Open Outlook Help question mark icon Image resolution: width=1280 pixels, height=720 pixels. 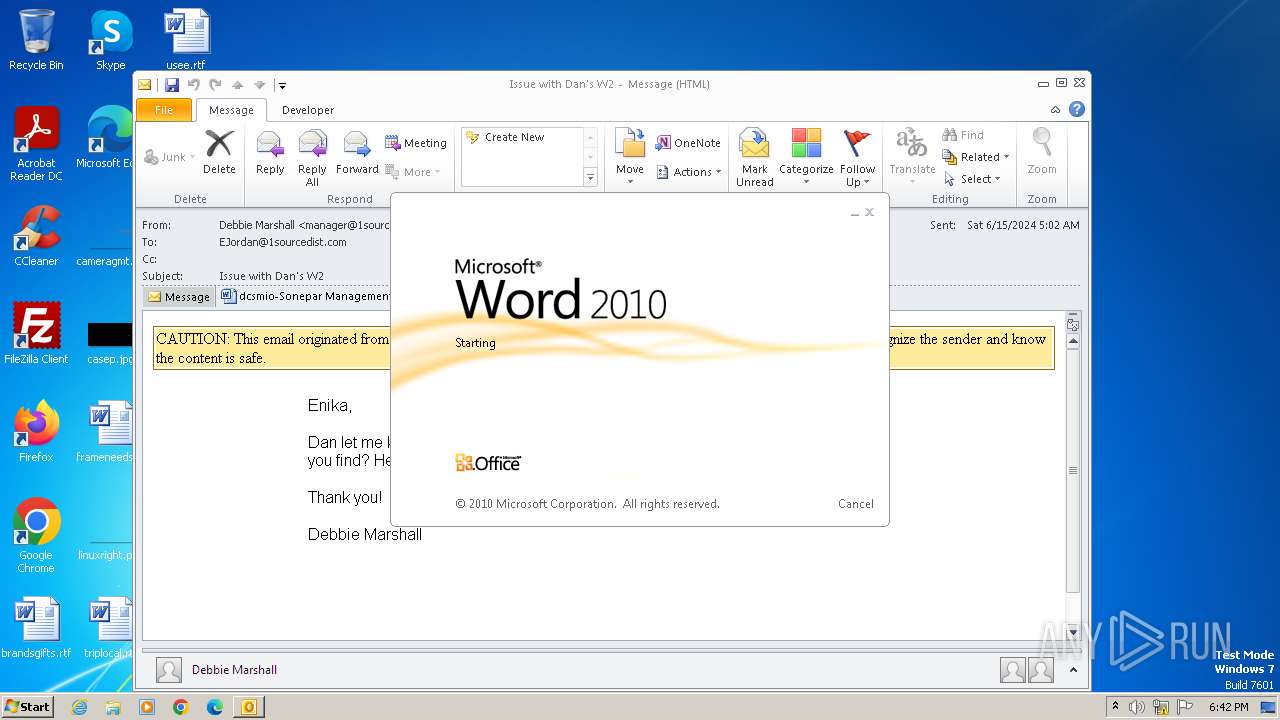[1077, 110]
